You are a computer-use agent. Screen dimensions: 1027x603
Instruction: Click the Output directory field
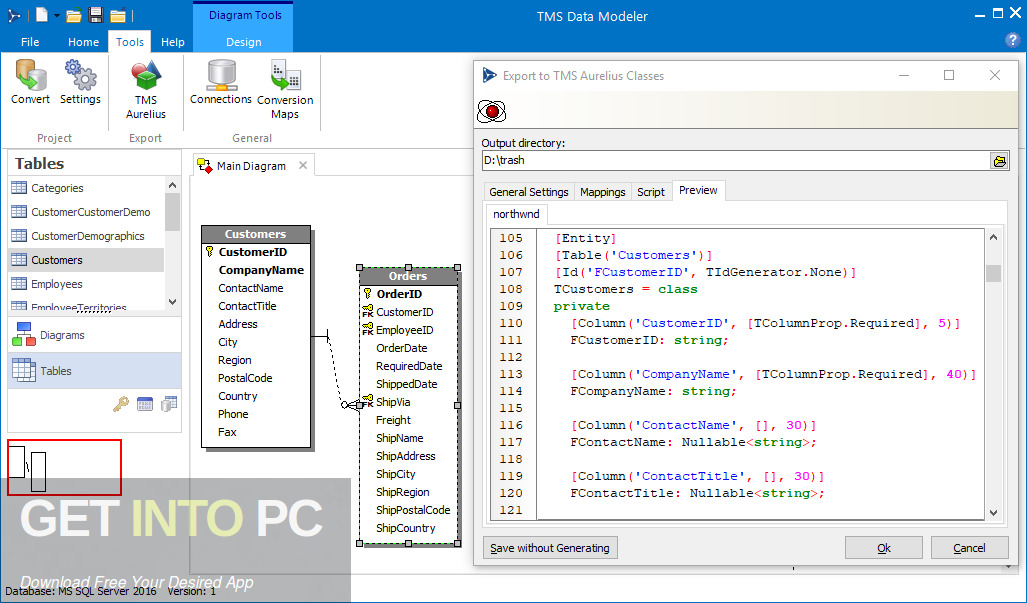pos(736,160)
